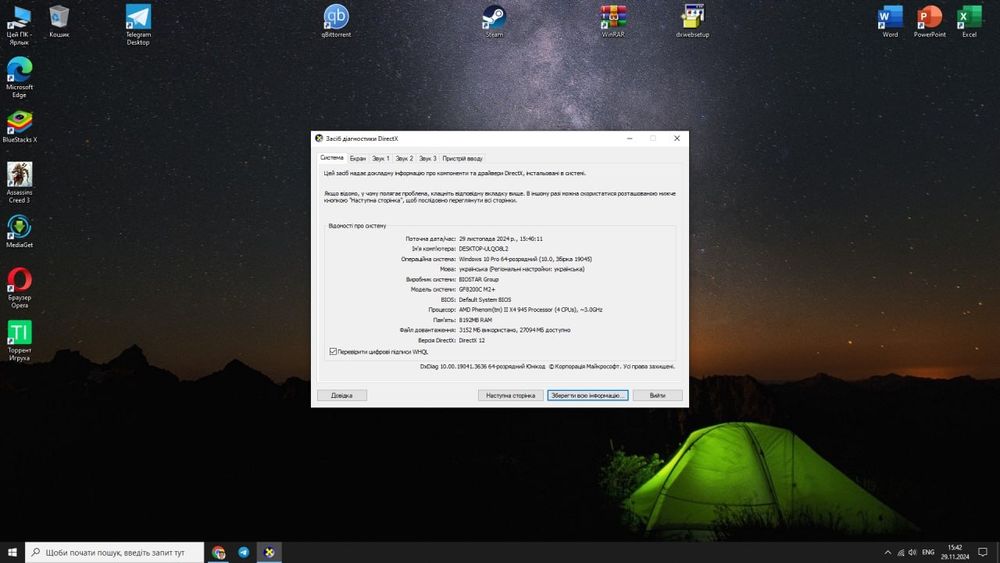Select the Assassins Creed 3 icon
This screenshot has width=1000, height=563.
pyautogui.click(x=19, y=183)
